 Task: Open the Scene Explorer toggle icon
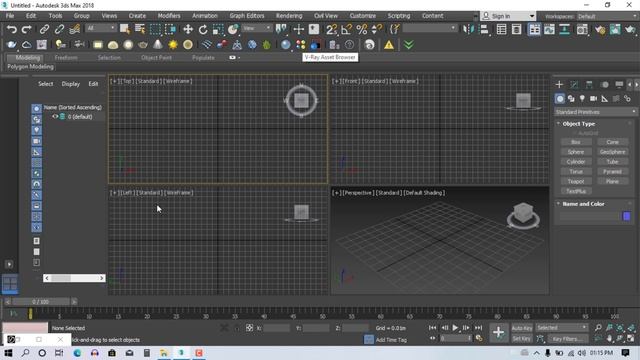[x=502, y=29]
